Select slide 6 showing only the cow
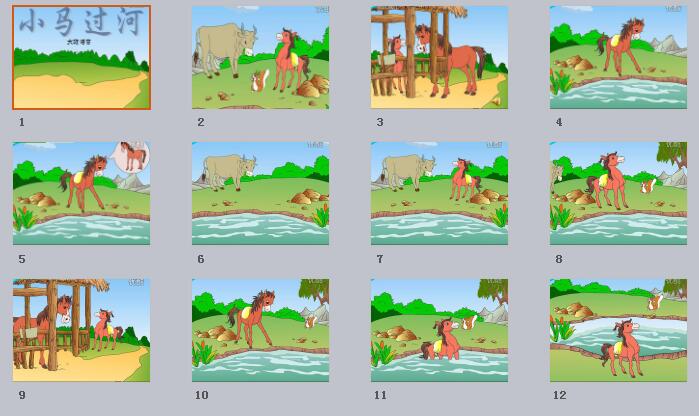 coord(260,194)
